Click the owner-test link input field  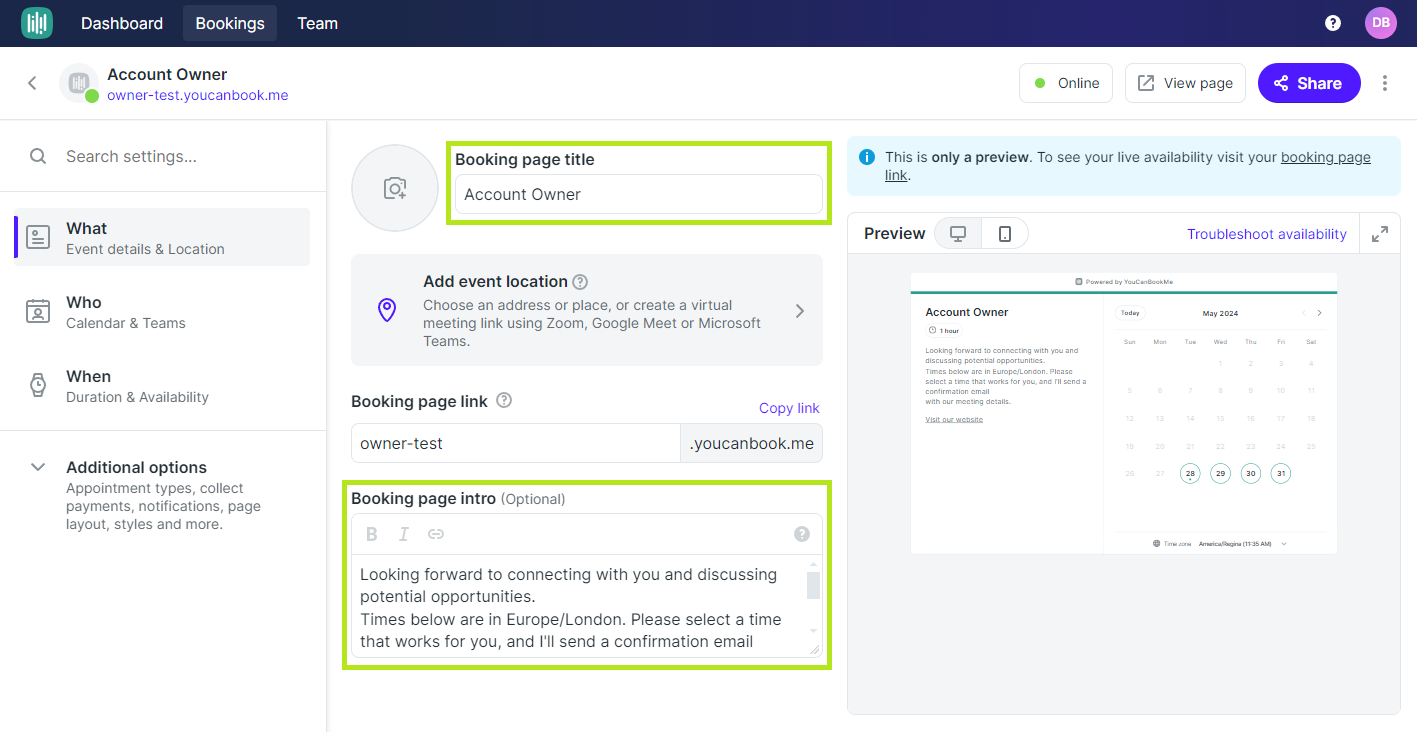coord(516,443)
